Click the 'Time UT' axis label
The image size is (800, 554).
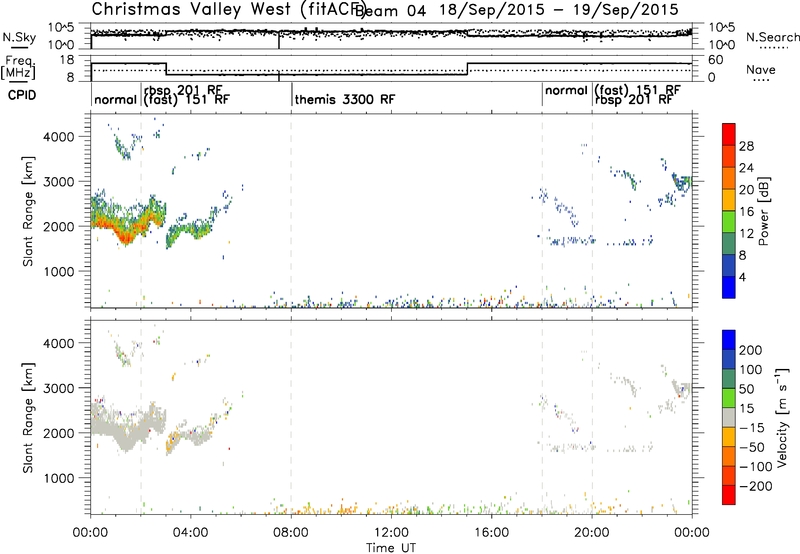point(391,548)
